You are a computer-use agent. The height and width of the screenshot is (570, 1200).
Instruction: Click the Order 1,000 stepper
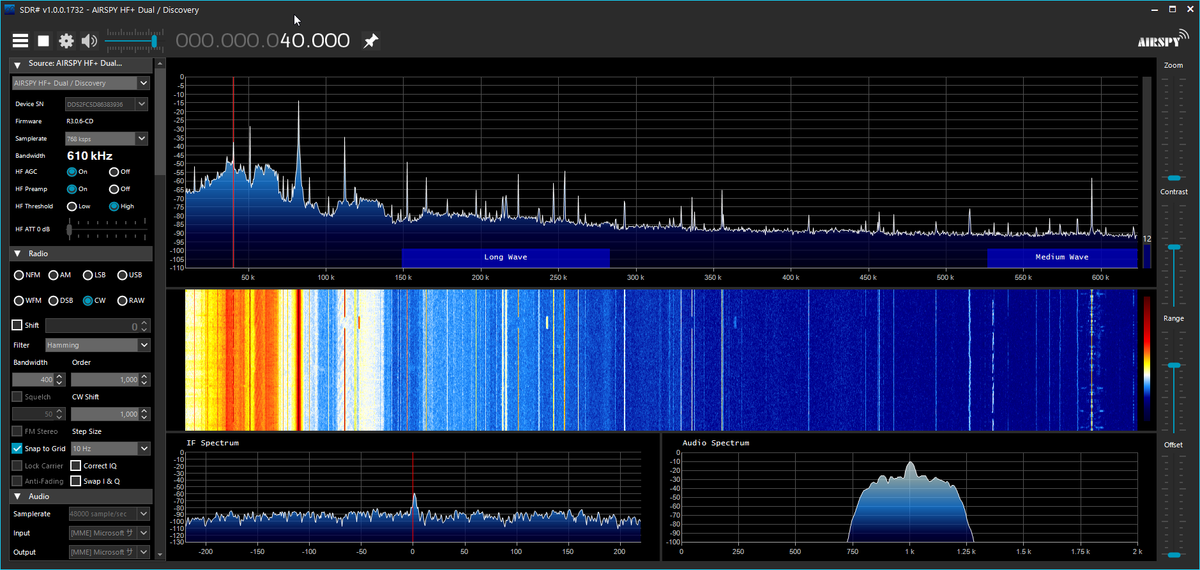click(111, 380)
